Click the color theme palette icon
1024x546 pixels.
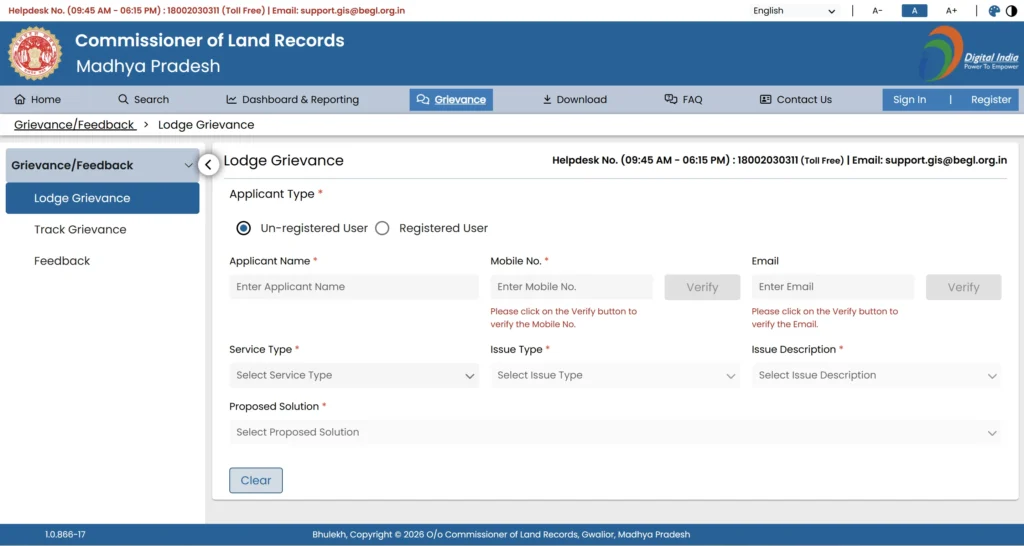point(994,11)
